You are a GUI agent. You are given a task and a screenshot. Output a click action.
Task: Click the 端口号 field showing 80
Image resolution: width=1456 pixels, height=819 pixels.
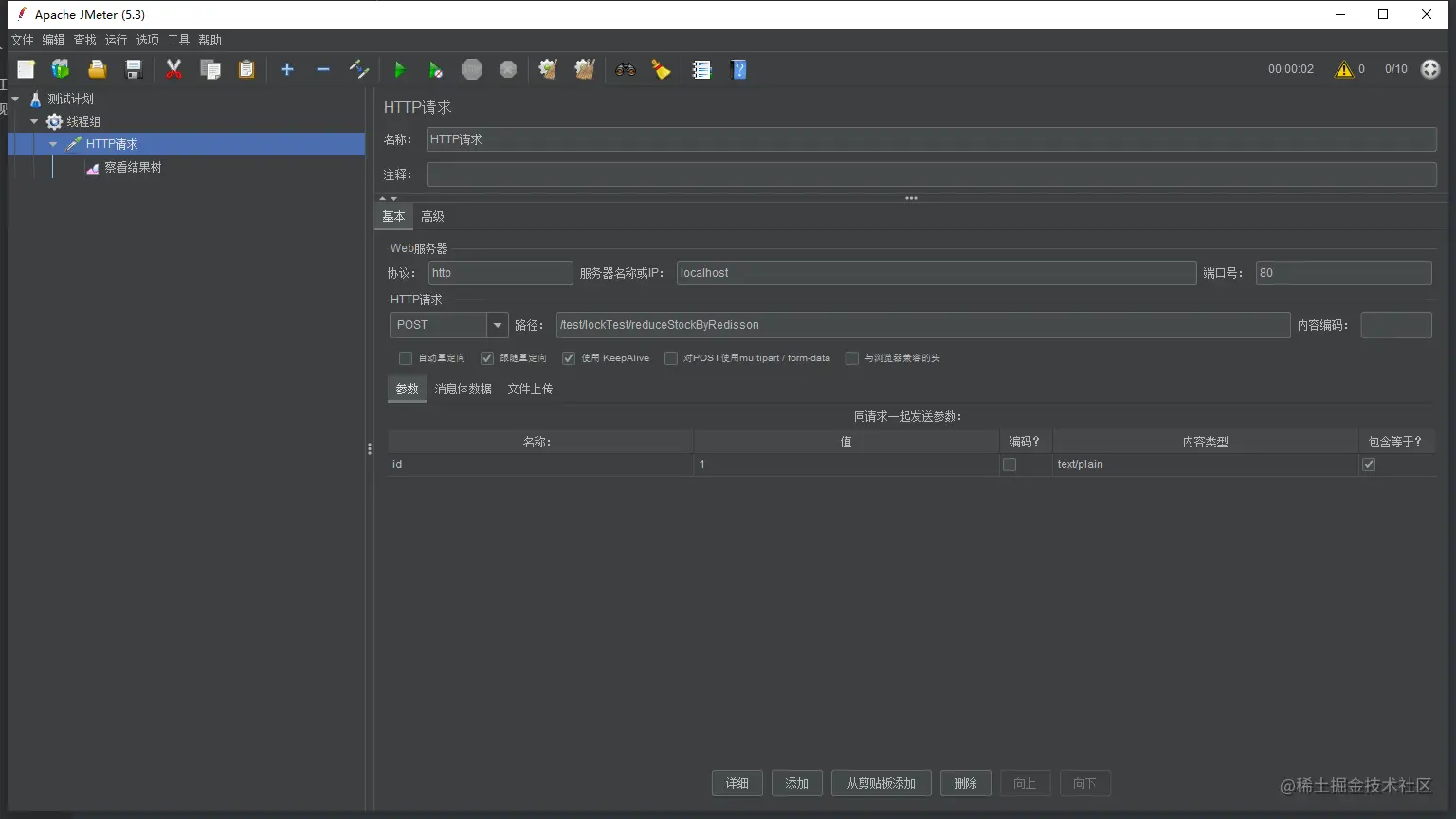[x=1343, y=273]
